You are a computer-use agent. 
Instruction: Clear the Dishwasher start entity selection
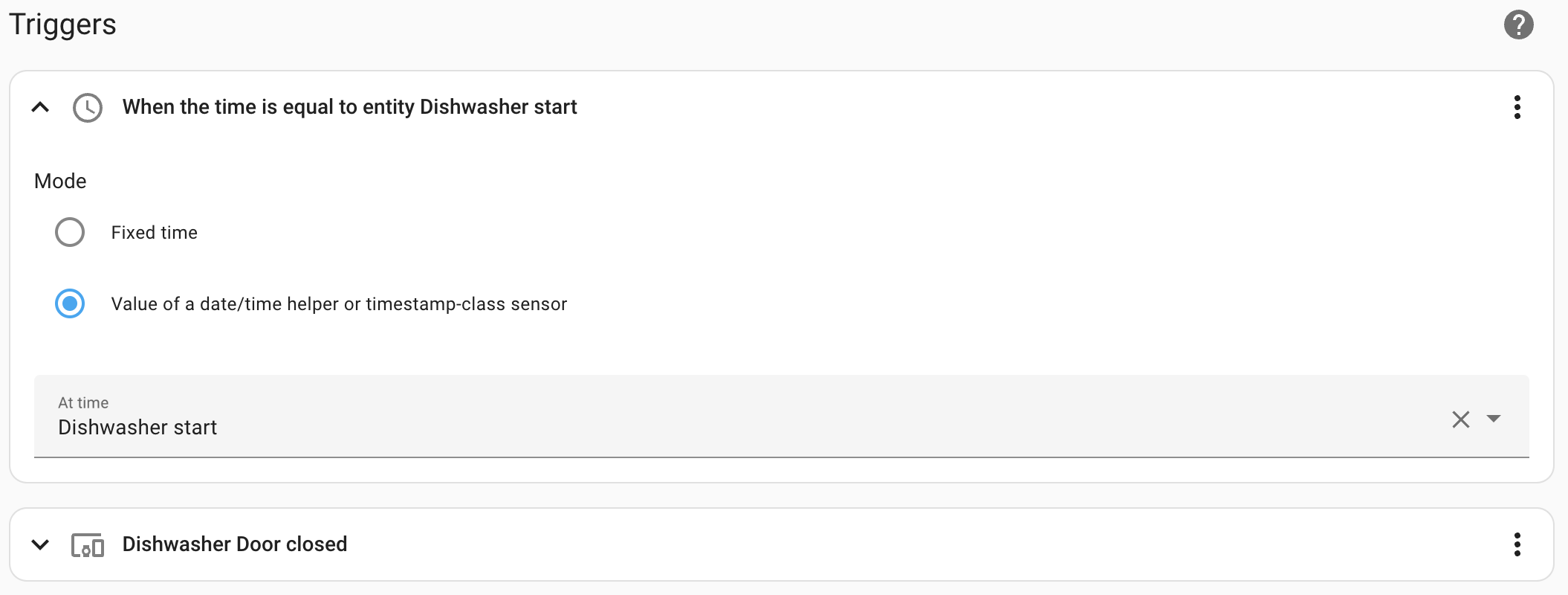coord(1460,419)
